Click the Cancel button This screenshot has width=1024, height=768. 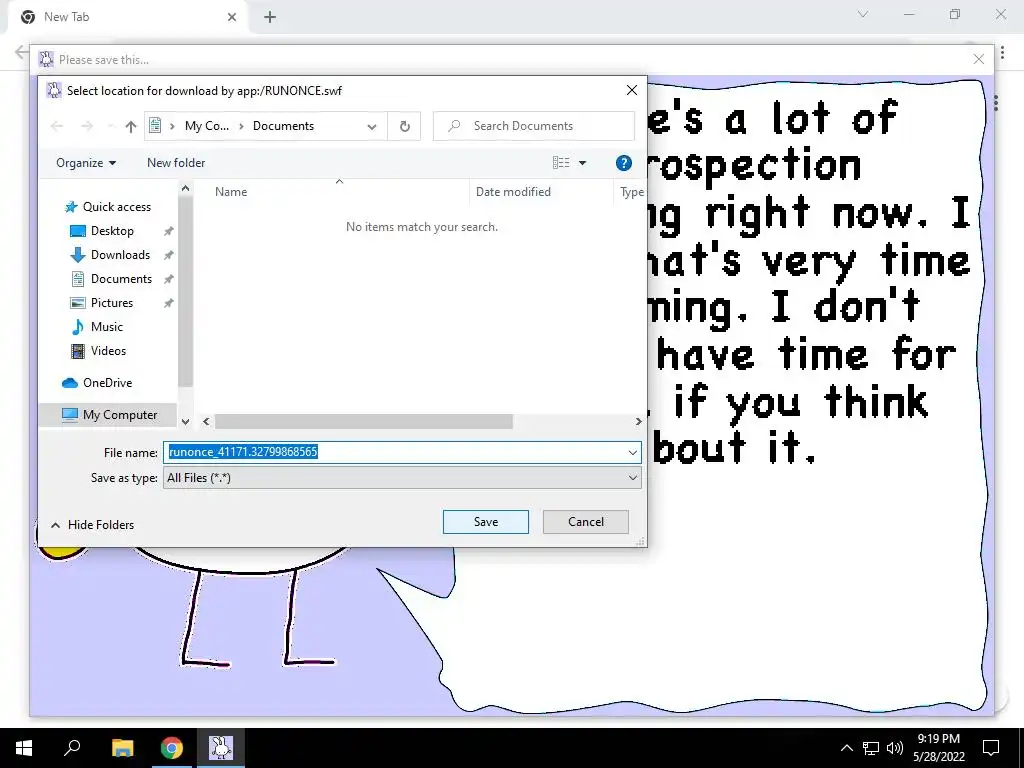(586, 522)
